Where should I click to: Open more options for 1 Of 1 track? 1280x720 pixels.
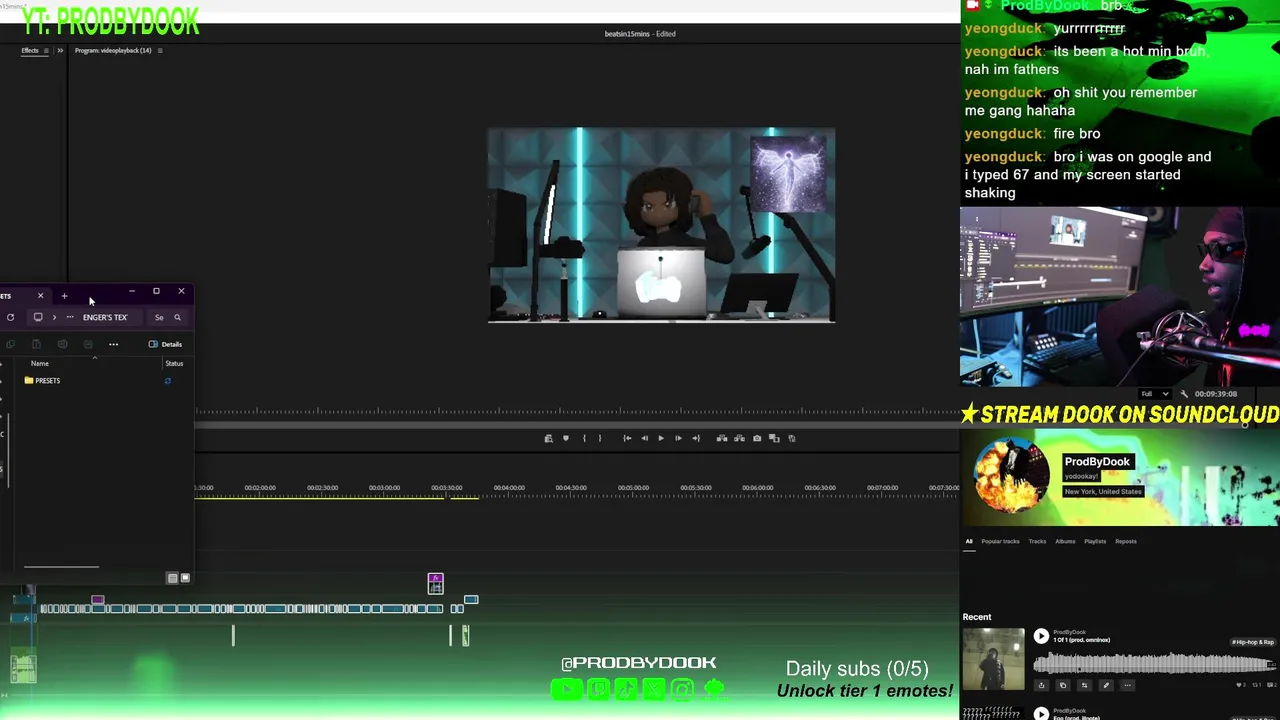click(1127, 685)
